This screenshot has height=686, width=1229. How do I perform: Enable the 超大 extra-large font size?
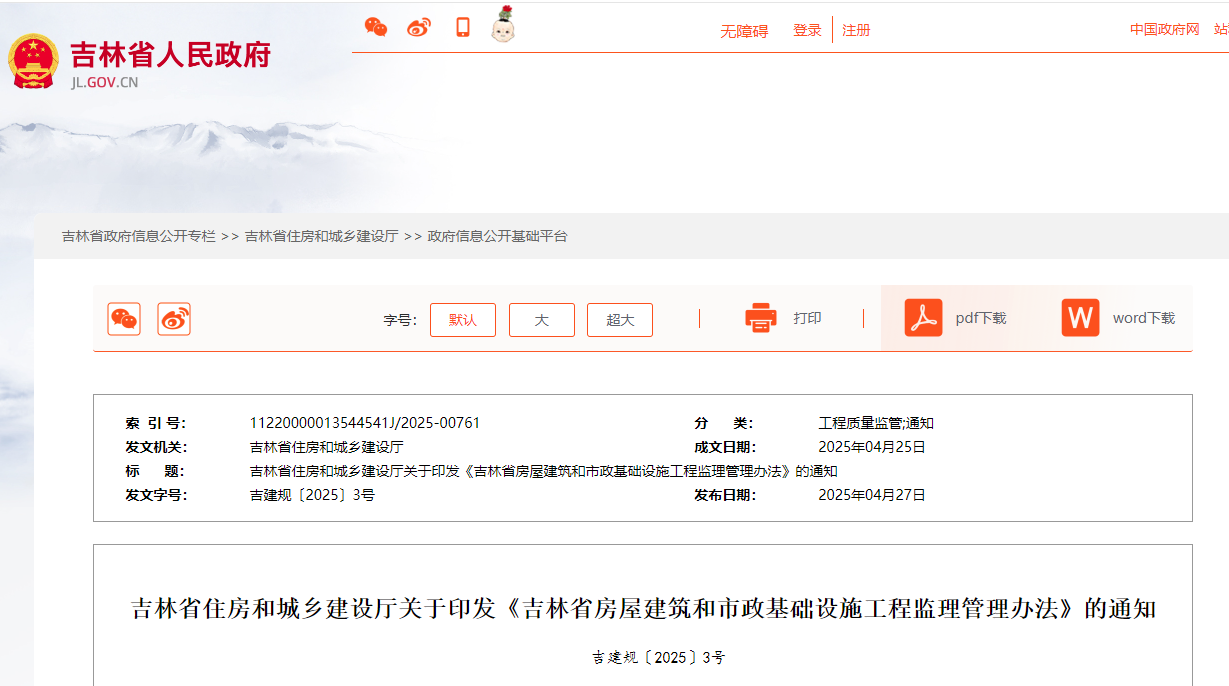tap(619, 320)
